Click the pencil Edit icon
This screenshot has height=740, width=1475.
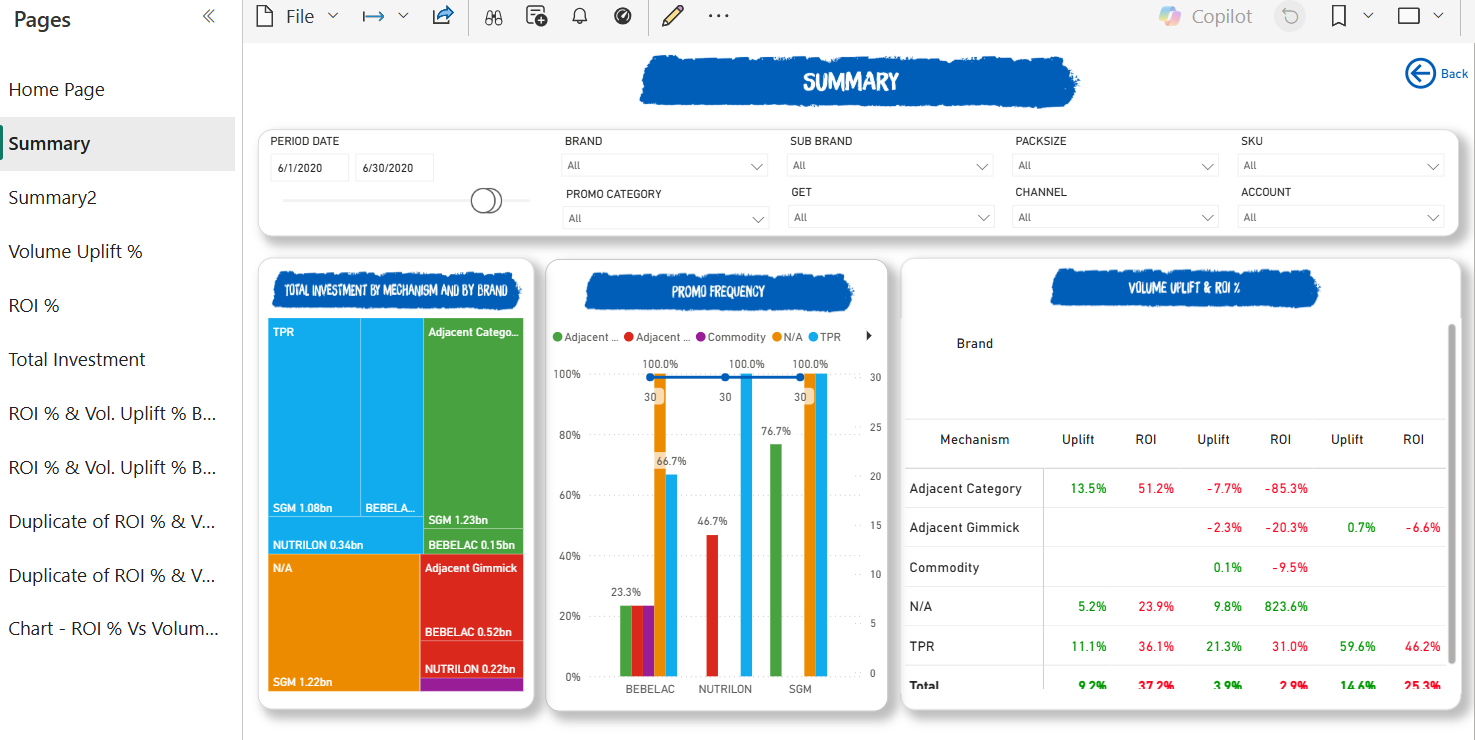672,16
